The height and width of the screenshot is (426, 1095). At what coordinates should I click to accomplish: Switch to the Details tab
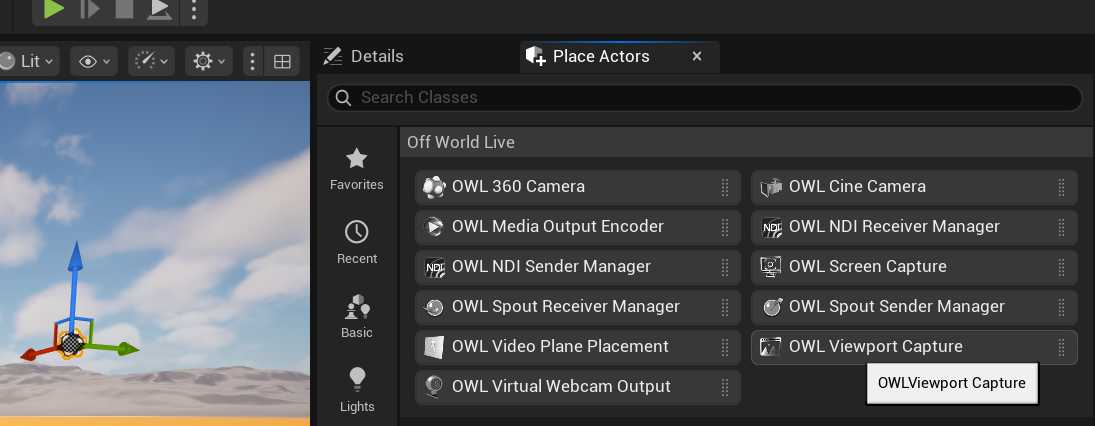point(363,57)
